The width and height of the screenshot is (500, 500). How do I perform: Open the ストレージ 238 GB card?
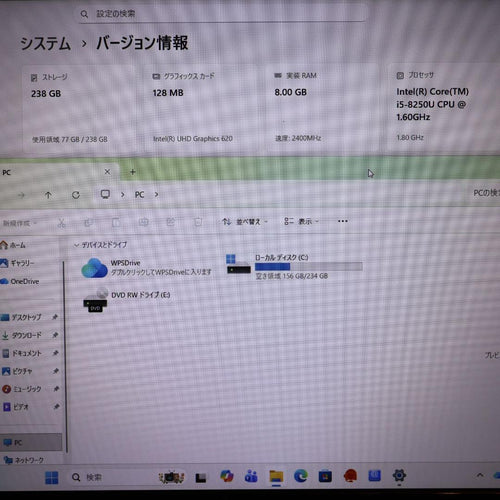(78, 108)
